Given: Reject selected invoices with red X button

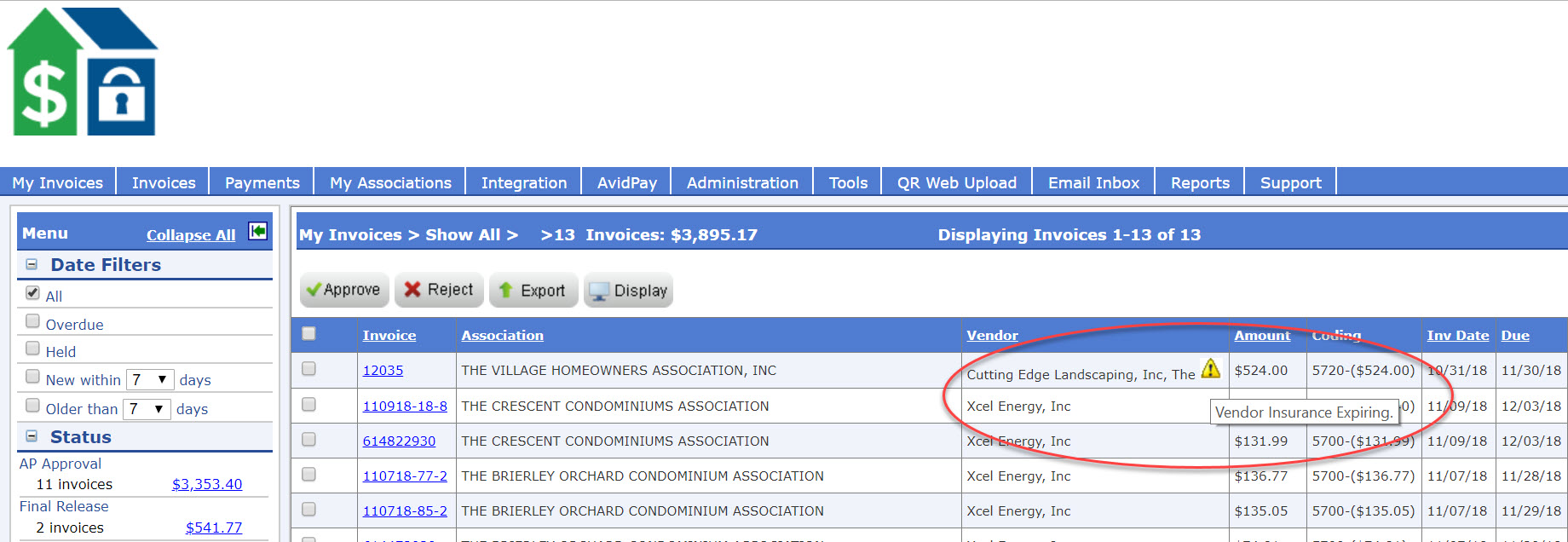Looking at the screenshot, I should (439, 290).
